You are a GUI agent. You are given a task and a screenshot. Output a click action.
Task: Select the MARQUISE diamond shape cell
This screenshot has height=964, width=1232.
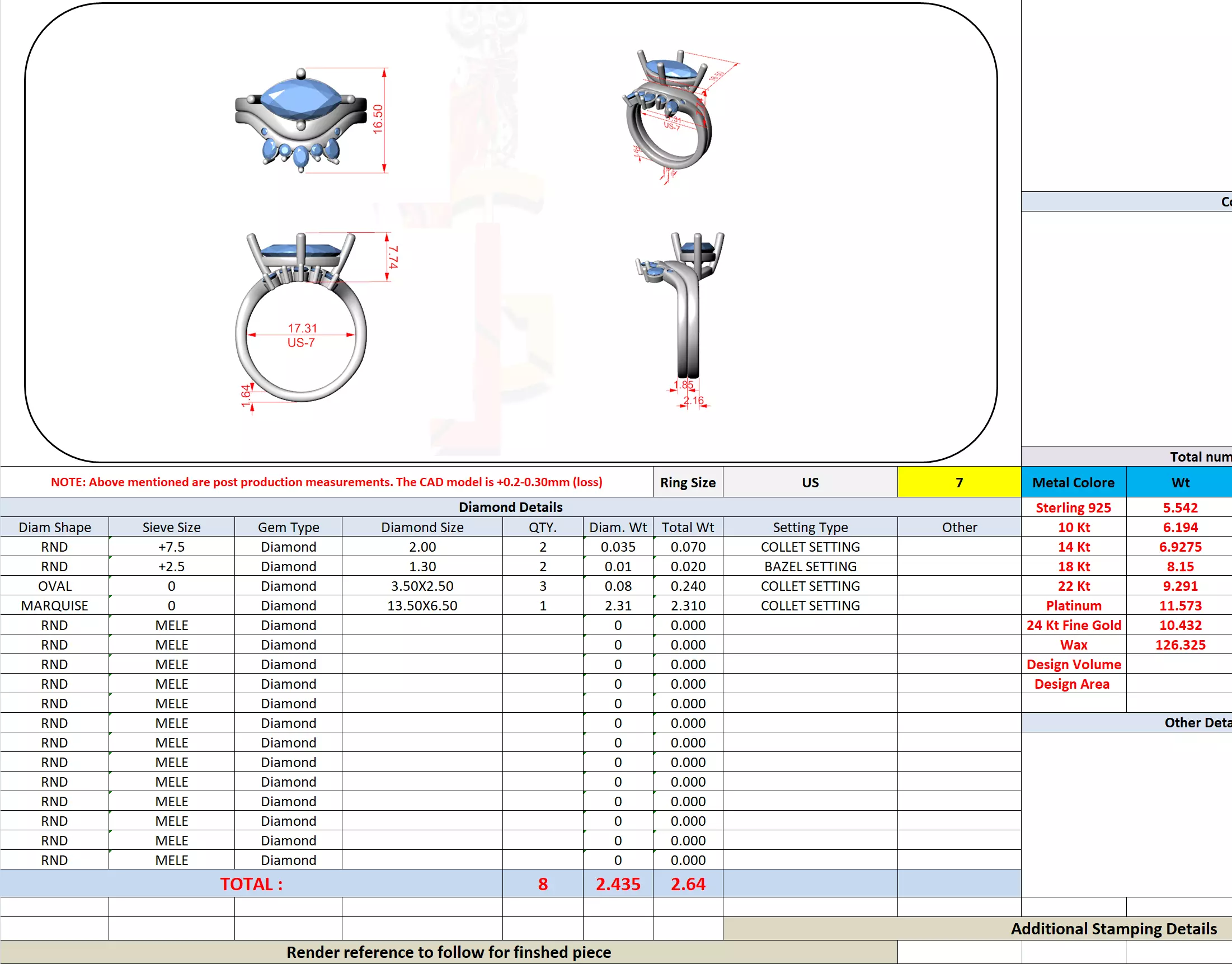(x=54, y=605)
